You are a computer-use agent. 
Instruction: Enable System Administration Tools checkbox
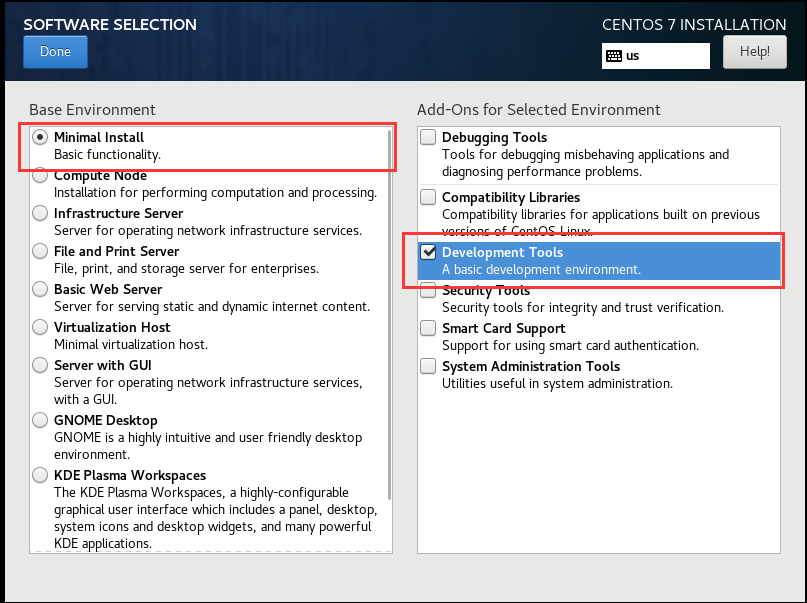tap(428, 366)
